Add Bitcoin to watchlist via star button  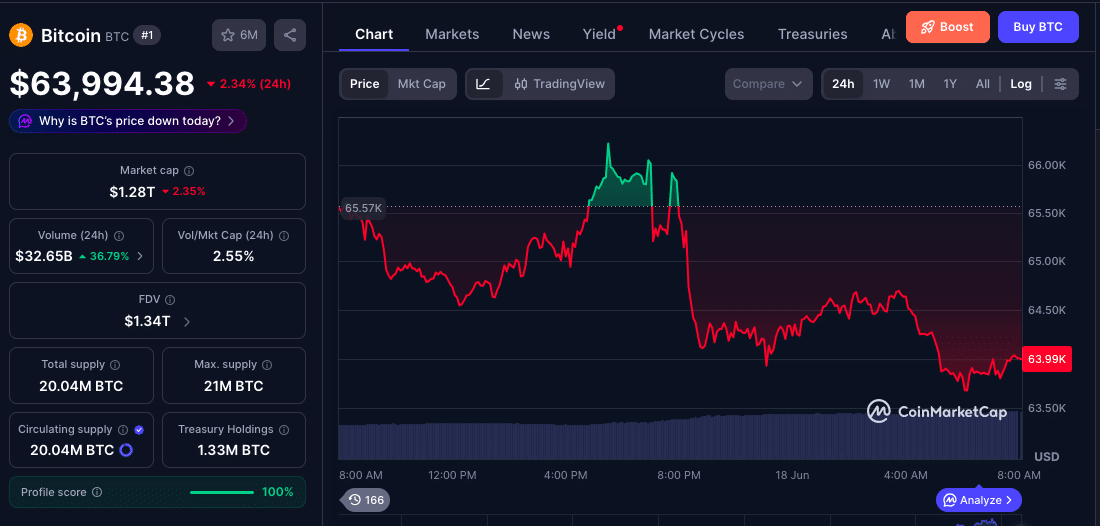[x=239, y=35]
